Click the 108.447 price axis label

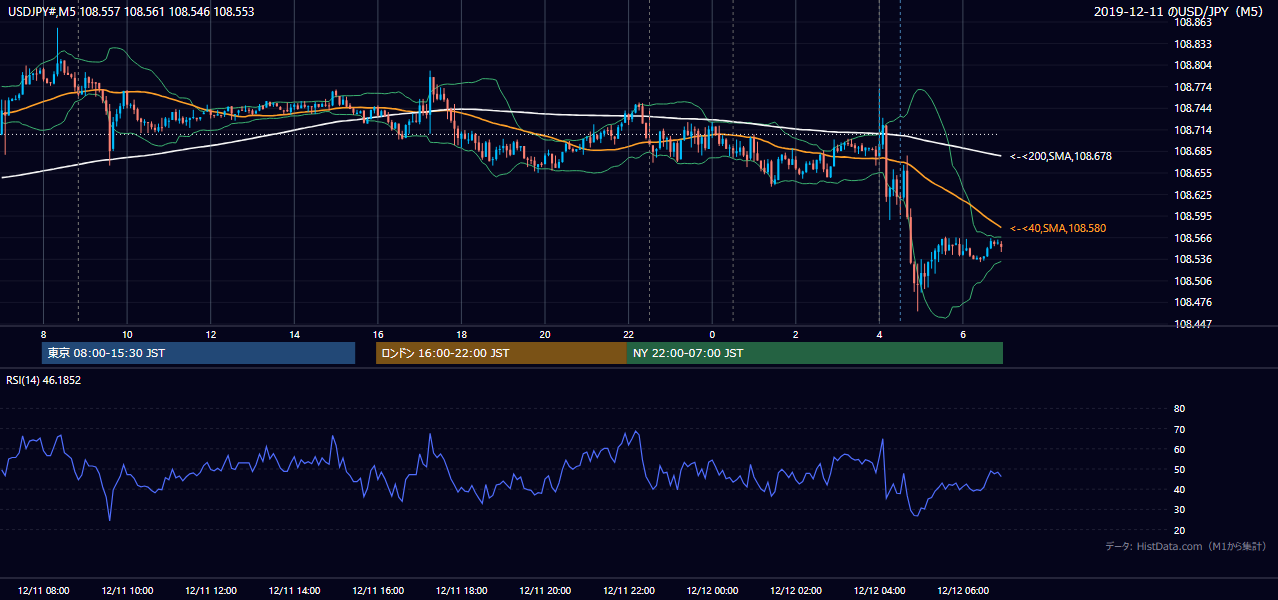tap(1194, 324)
